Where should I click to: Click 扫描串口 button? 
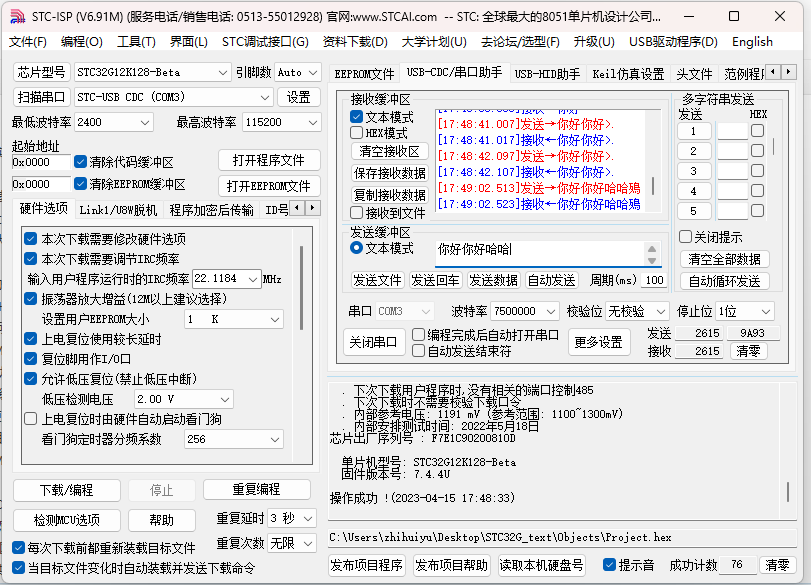41,97
